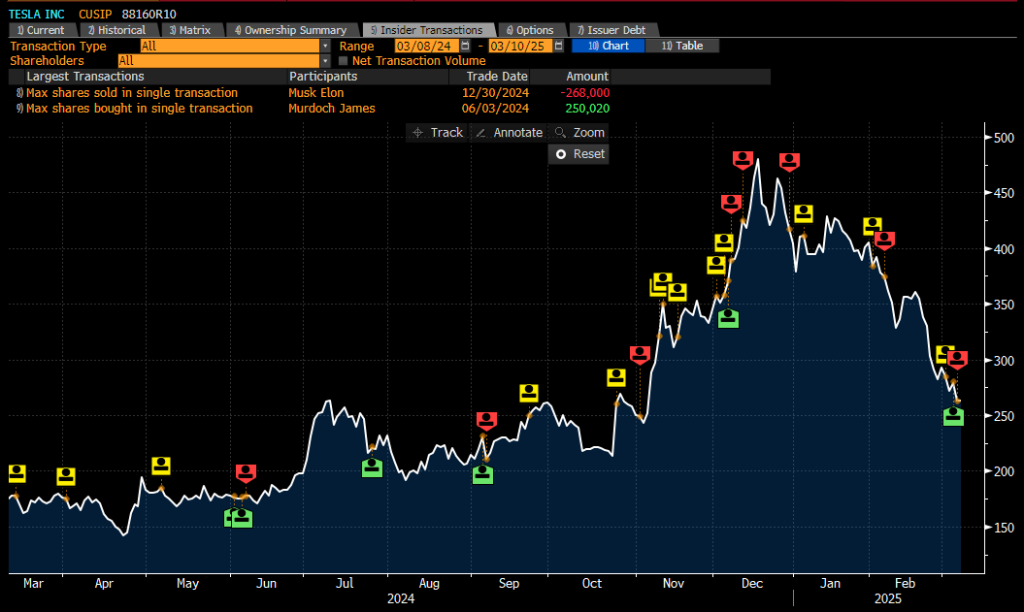Click the Track chart button
The image size is (1024, 612).
pyautogui.click(x=438, y=133)
